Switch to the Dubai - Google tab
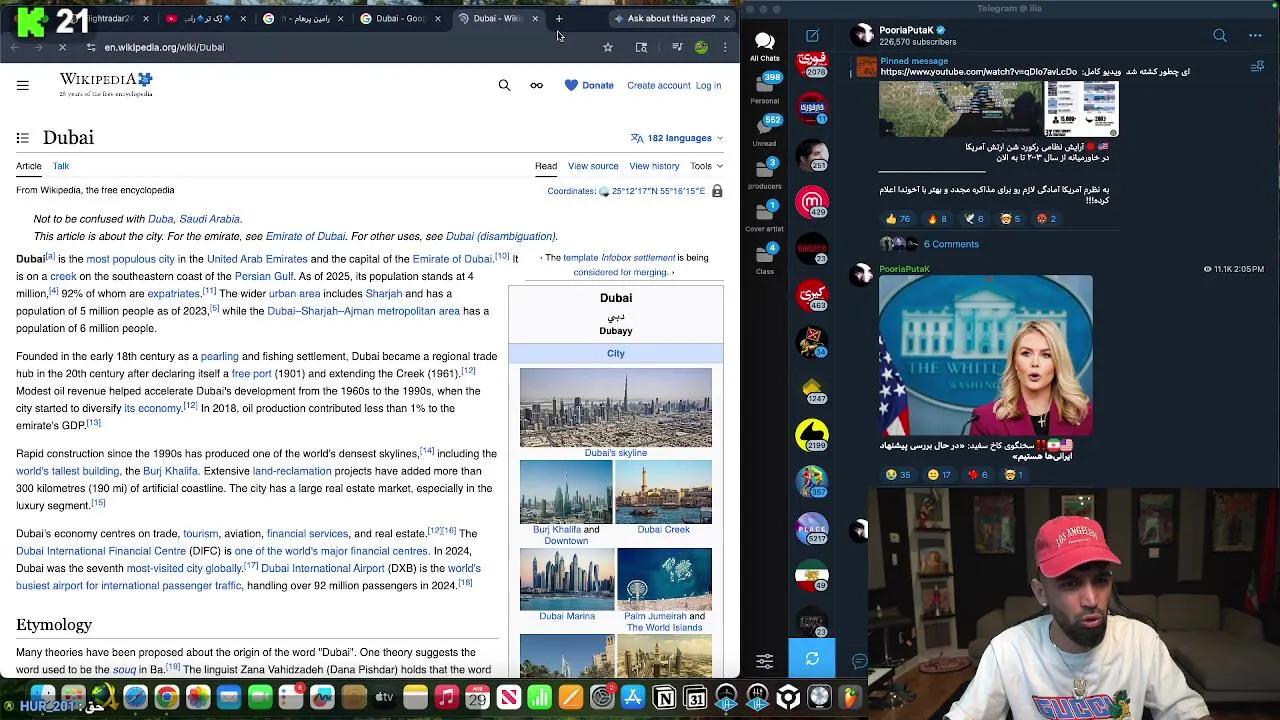 [400, 18]
